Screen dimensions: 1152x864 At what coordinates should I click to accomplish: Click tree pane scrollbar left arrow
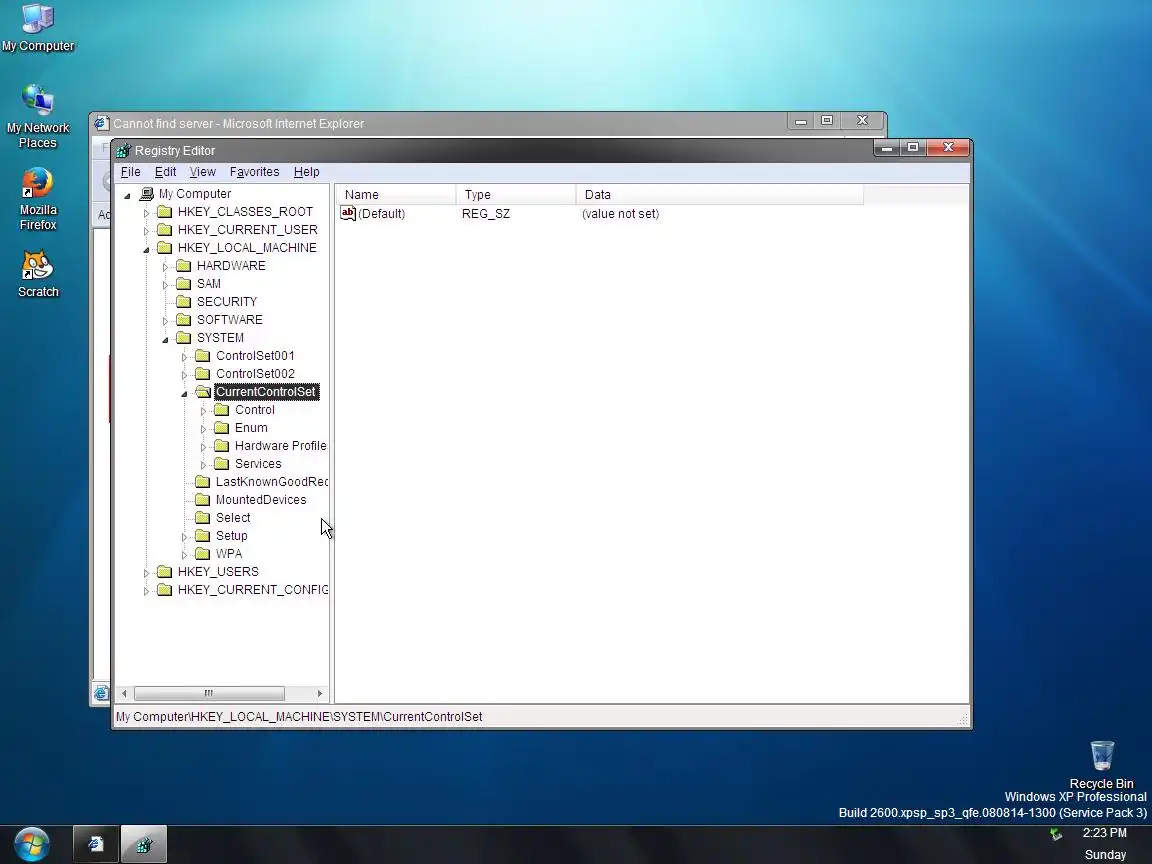click(124, 694)
